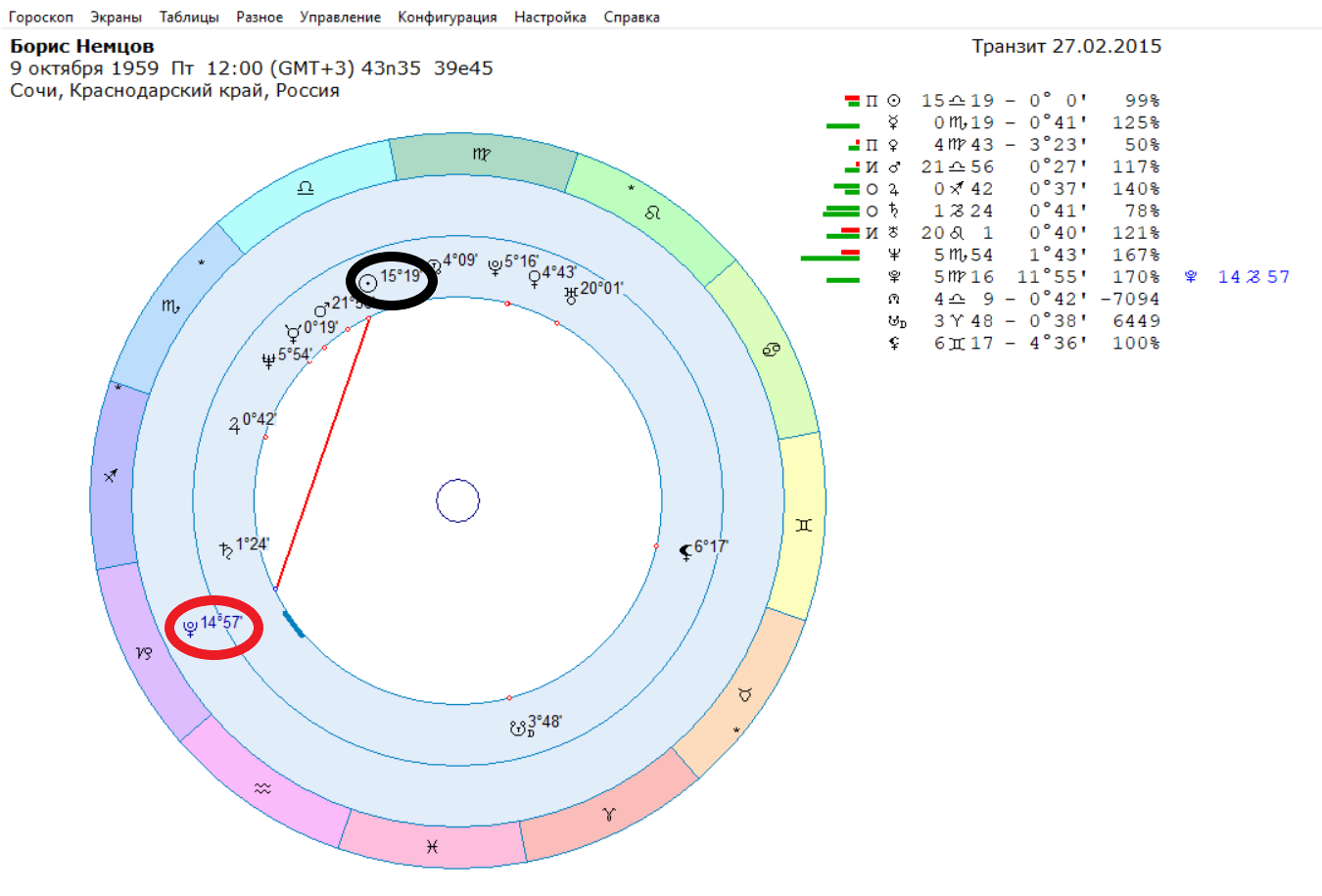Open the Таблицы menu
This screenshot has height=896, width=1322.
[189, 17]
